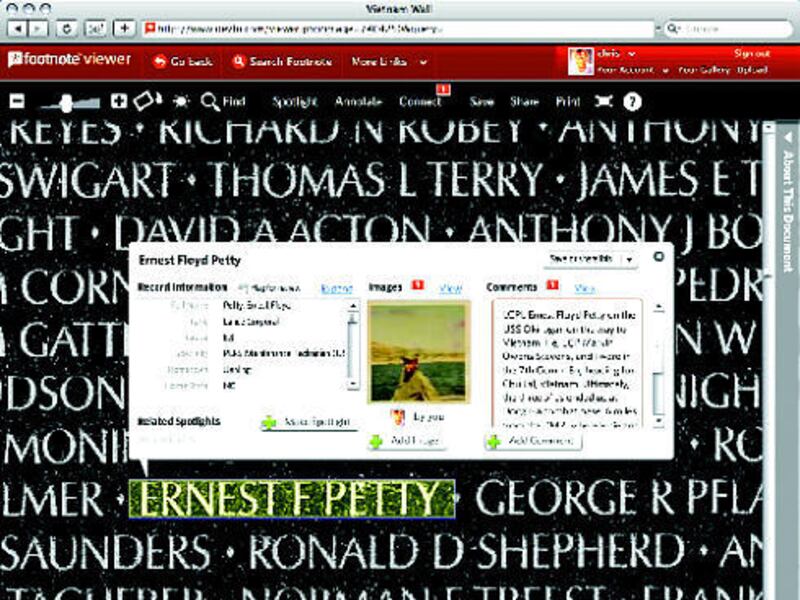The image size is (800, 600).
Task: Click the Add Comment button
Action: [x=533, y=440]
